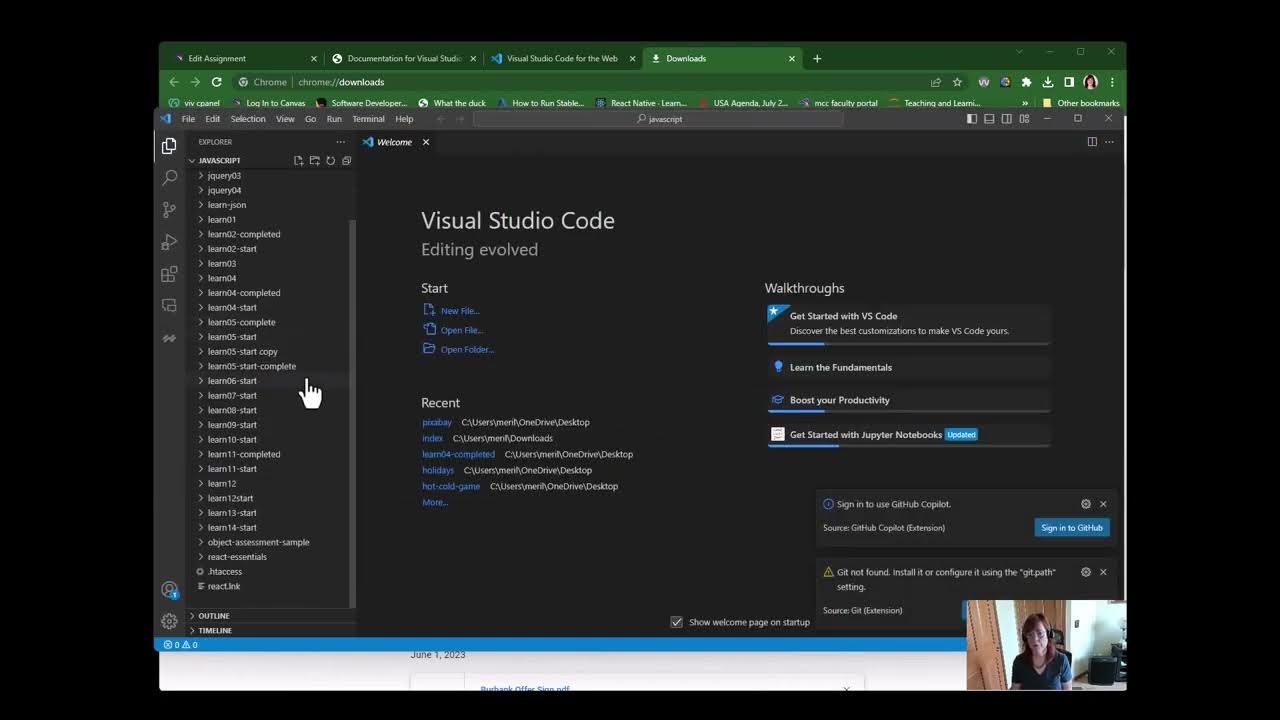The width and height of the screenshot is (1280, 720).
Task: Toggle primary sidebar layout icon in title bar
Action: (971, 119)
